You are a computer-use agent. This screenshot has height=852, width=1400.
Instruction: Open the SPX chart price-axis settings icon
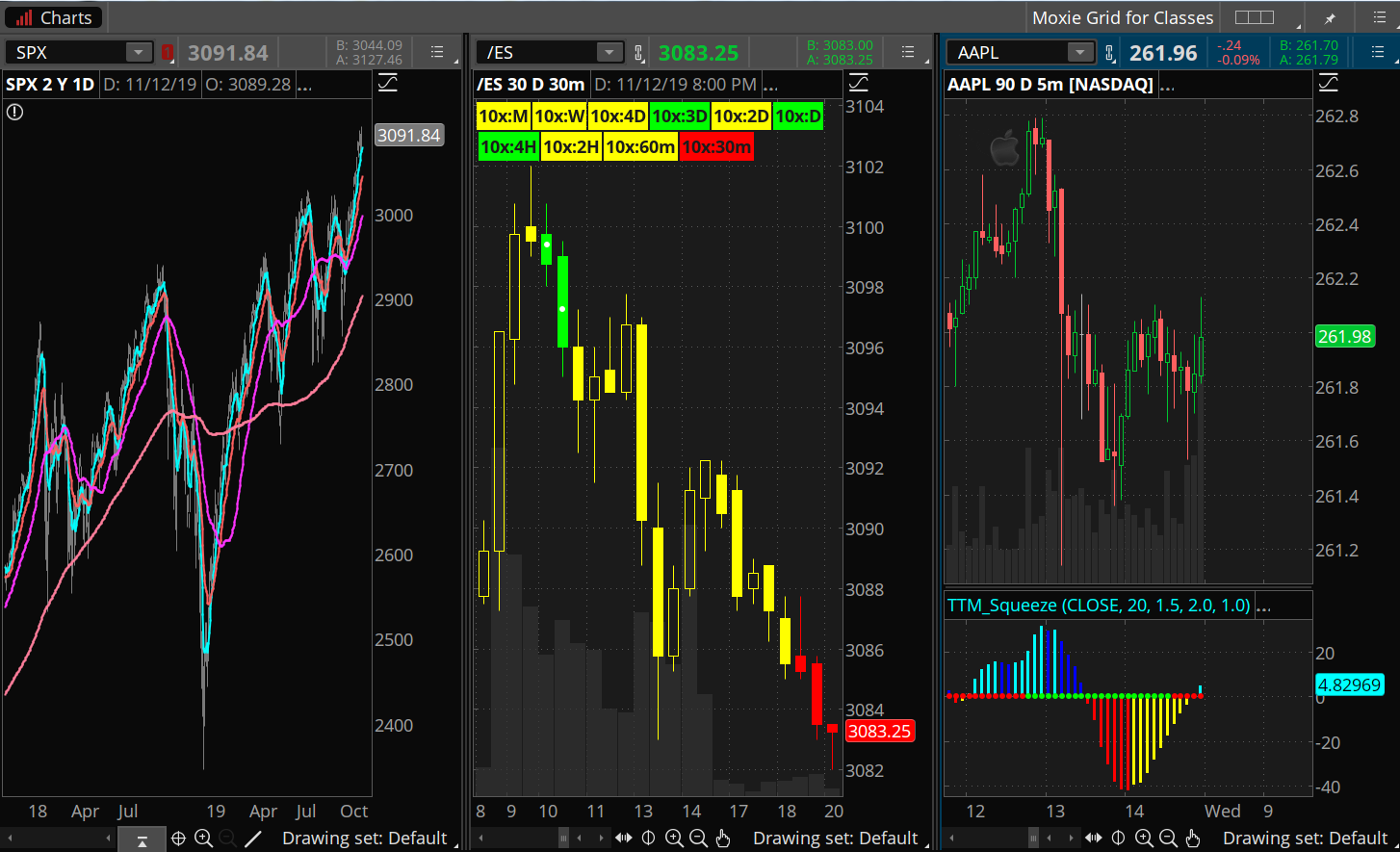[x=387, y=84]
